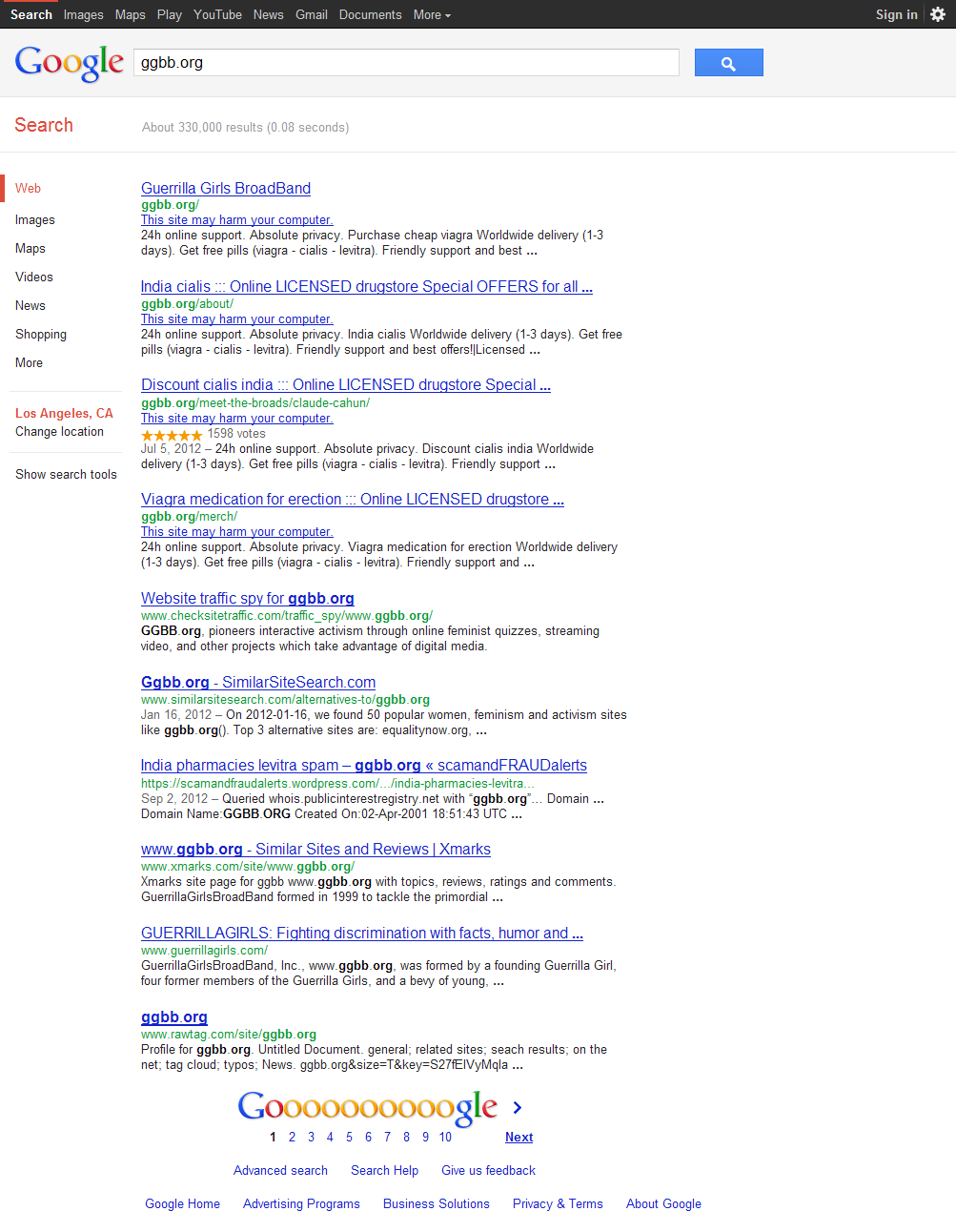
Task: Go to results page 8
Action: [x=406, y=1137]
